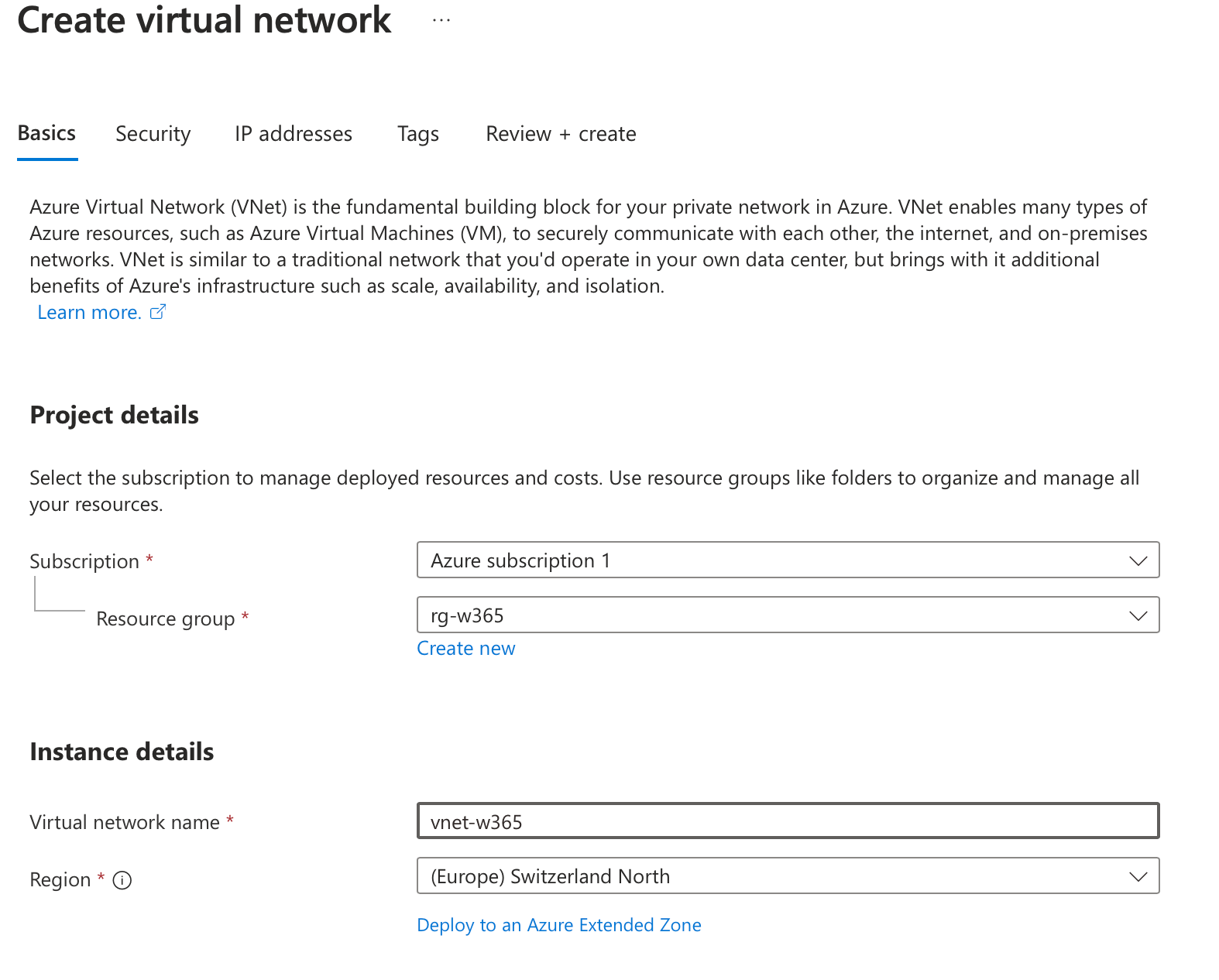
Task: Click the Create virtual network page title
Action: pyautogui.click(x=204, y=20)
